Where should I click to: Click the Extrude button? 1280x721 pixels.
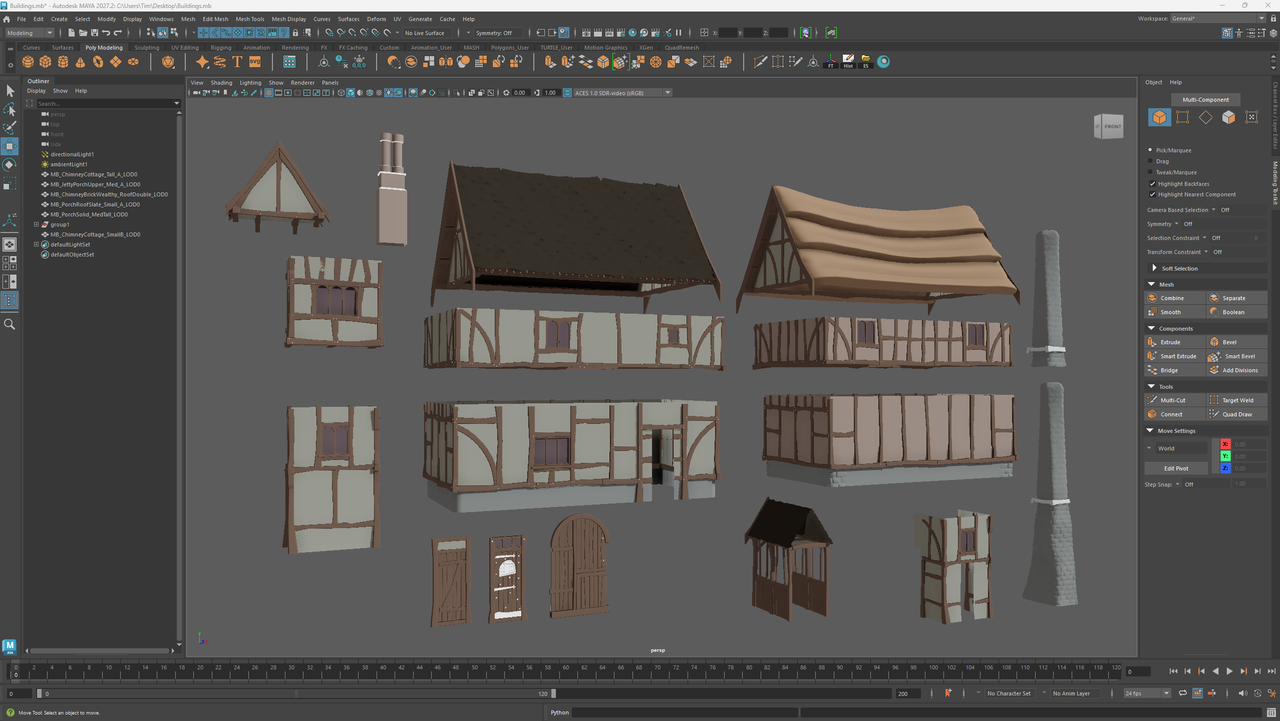[x=1174, y=342]
